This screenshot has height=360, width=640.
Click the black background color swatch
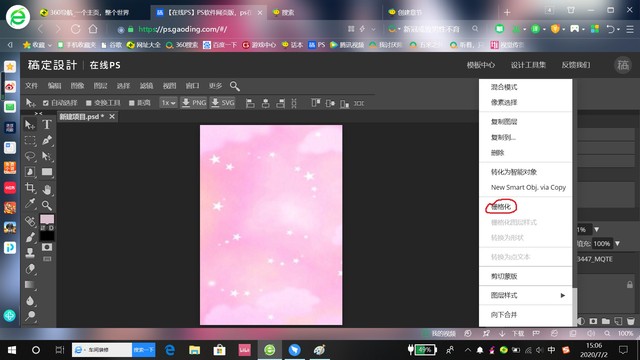tap(47, 236)
